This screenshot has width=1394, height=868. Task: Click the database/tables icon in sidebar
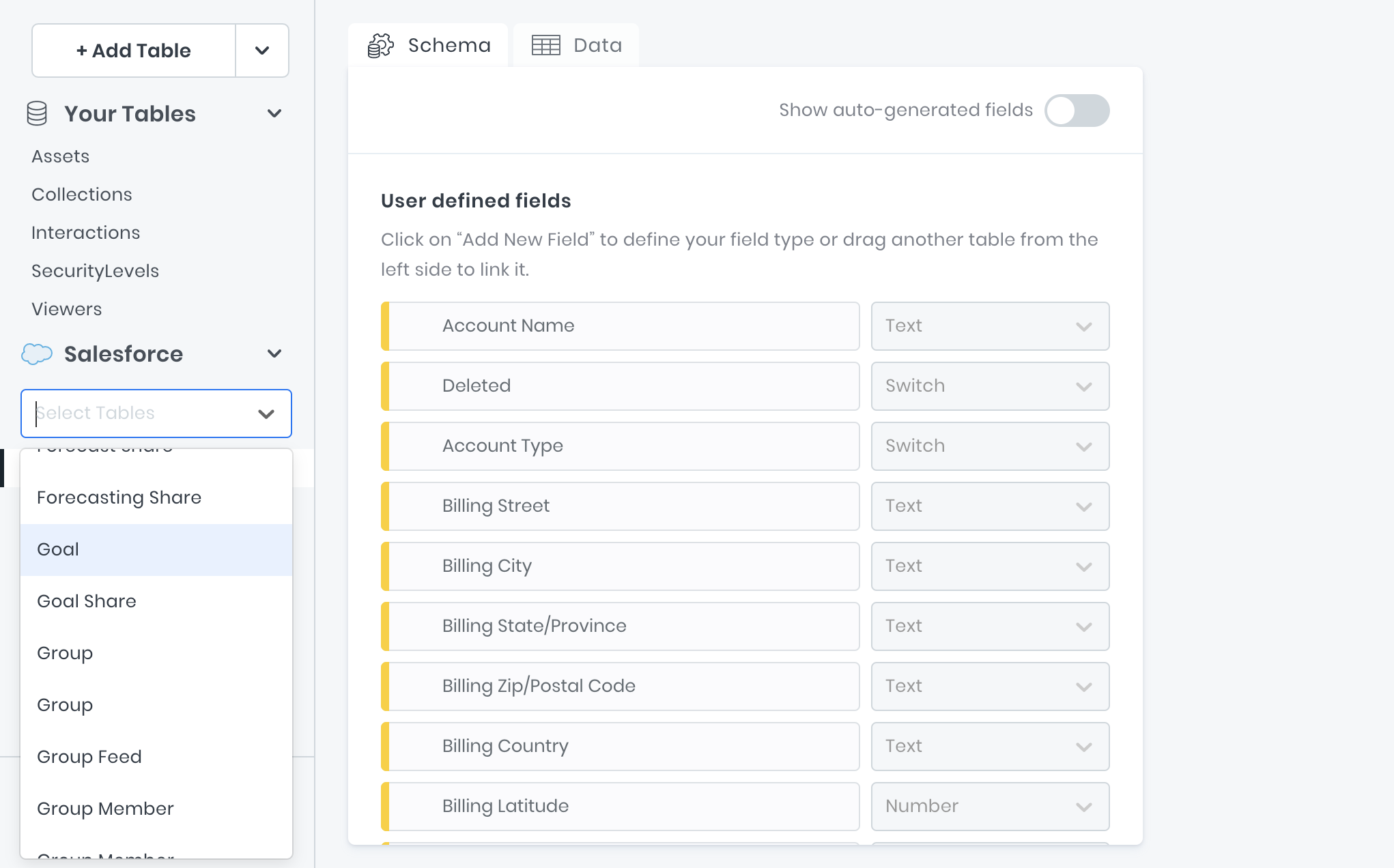tap(36, 113)
